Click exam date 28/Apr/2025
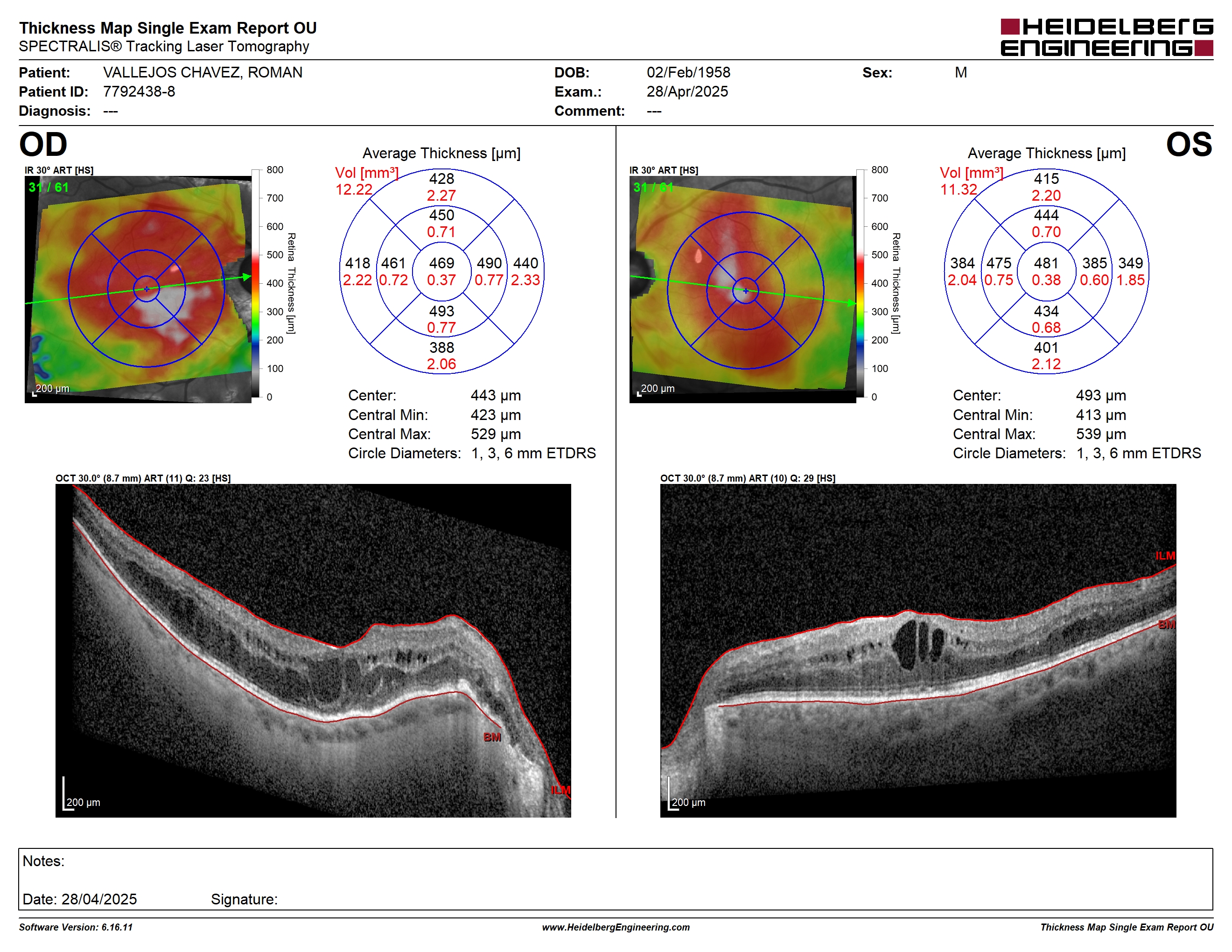Screen dimensions: 1232x952 [687, 92]
